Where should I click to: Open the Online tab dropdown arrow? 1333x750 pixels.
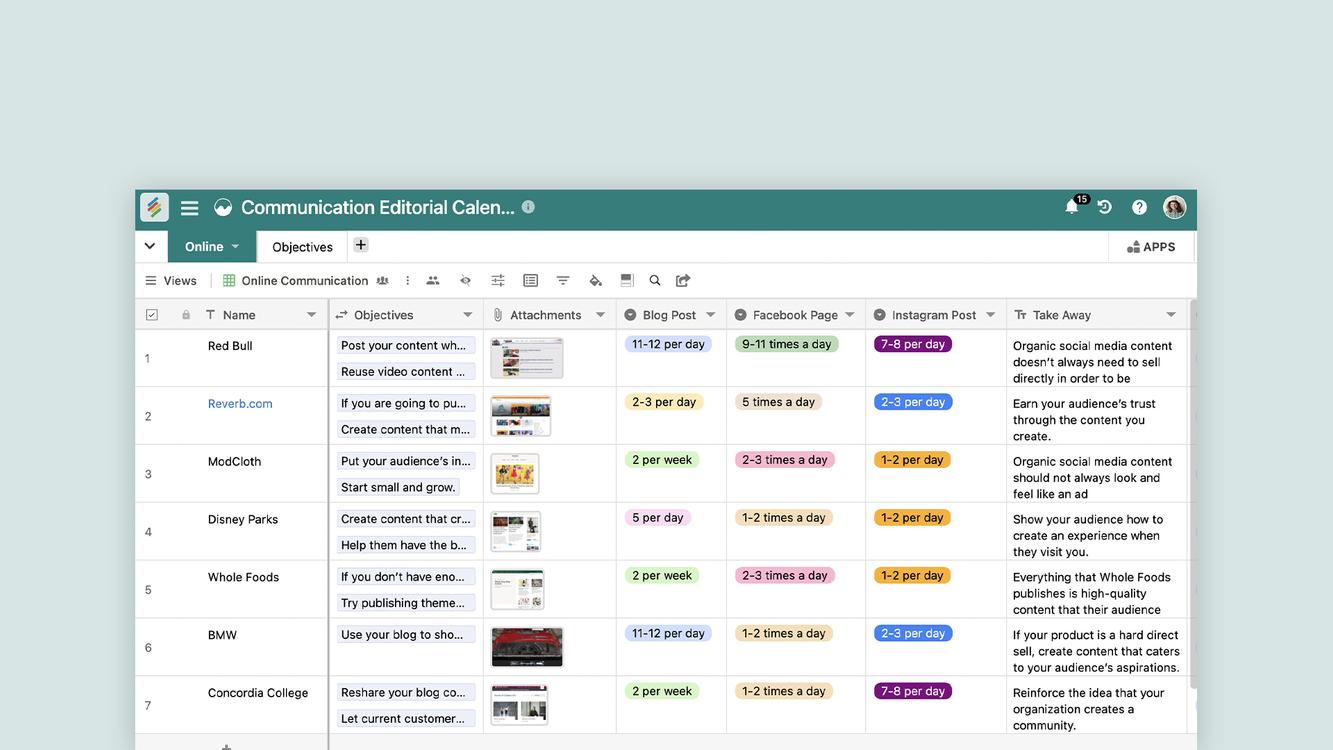(x=236, y=246)
